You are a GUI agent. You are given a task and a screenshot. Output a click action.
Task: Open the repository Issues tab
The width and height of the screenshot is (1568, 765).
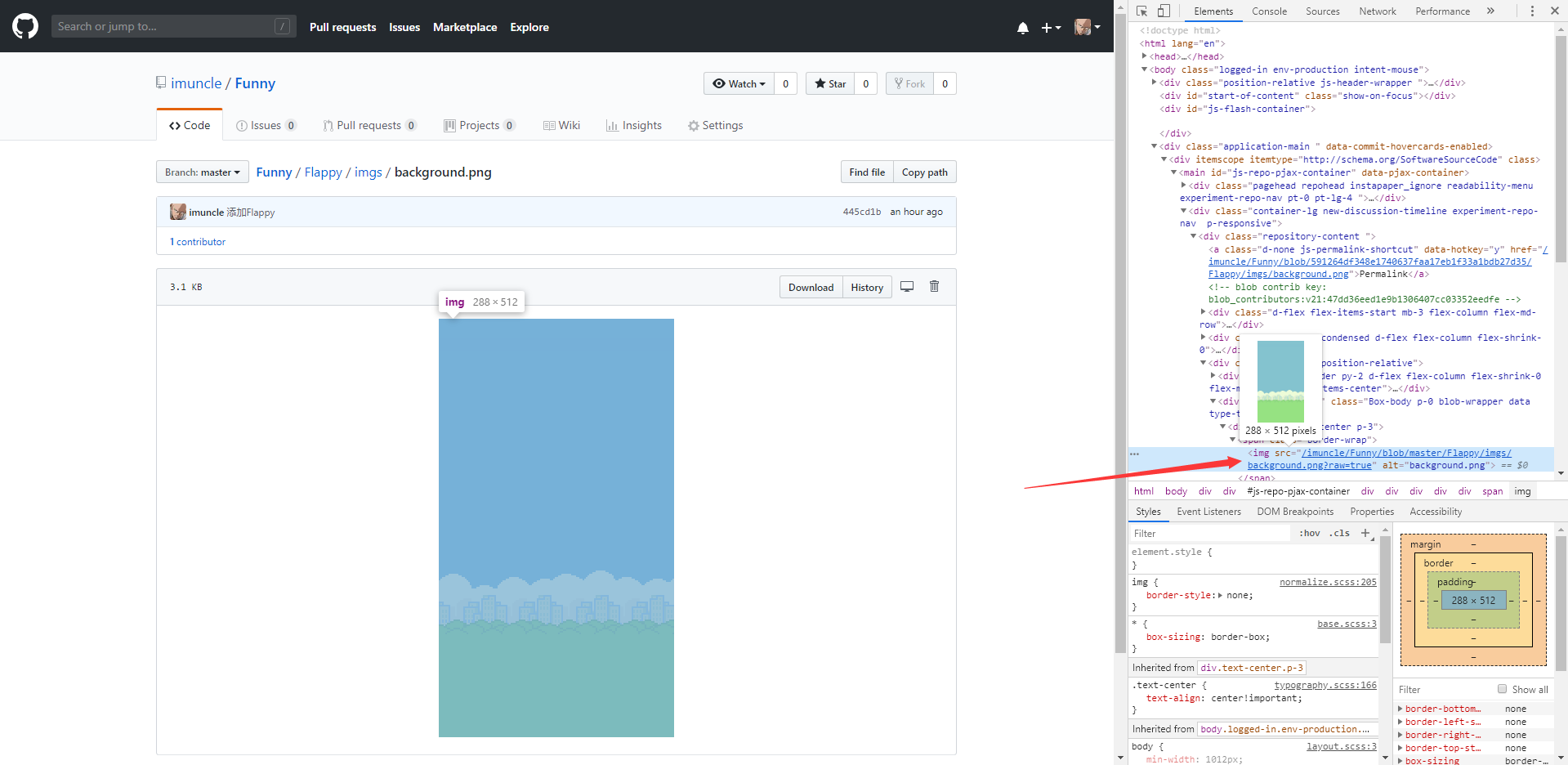[x=266, y=125]
